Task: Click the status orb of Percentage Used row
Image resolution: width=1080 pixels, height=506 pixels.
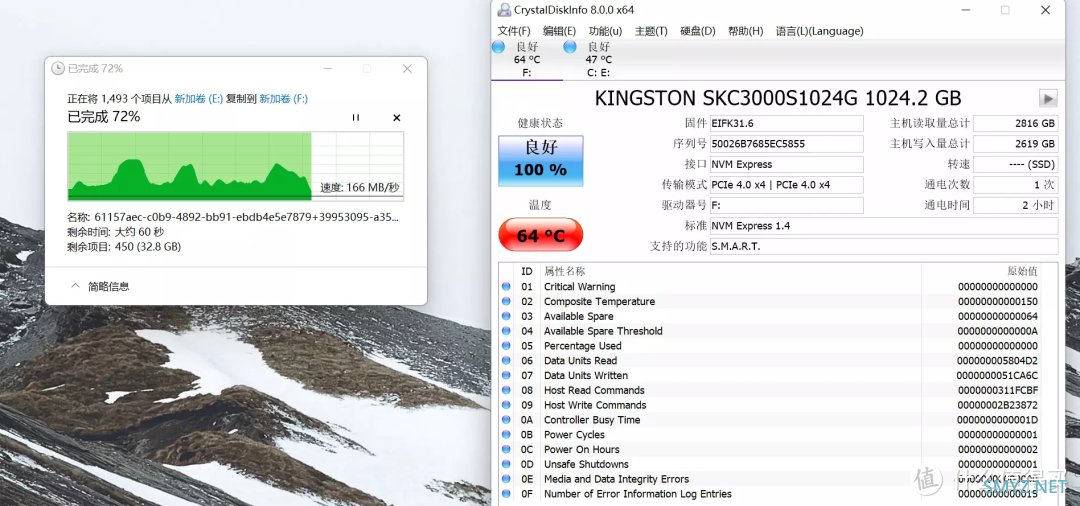Action: click(506, 346)
